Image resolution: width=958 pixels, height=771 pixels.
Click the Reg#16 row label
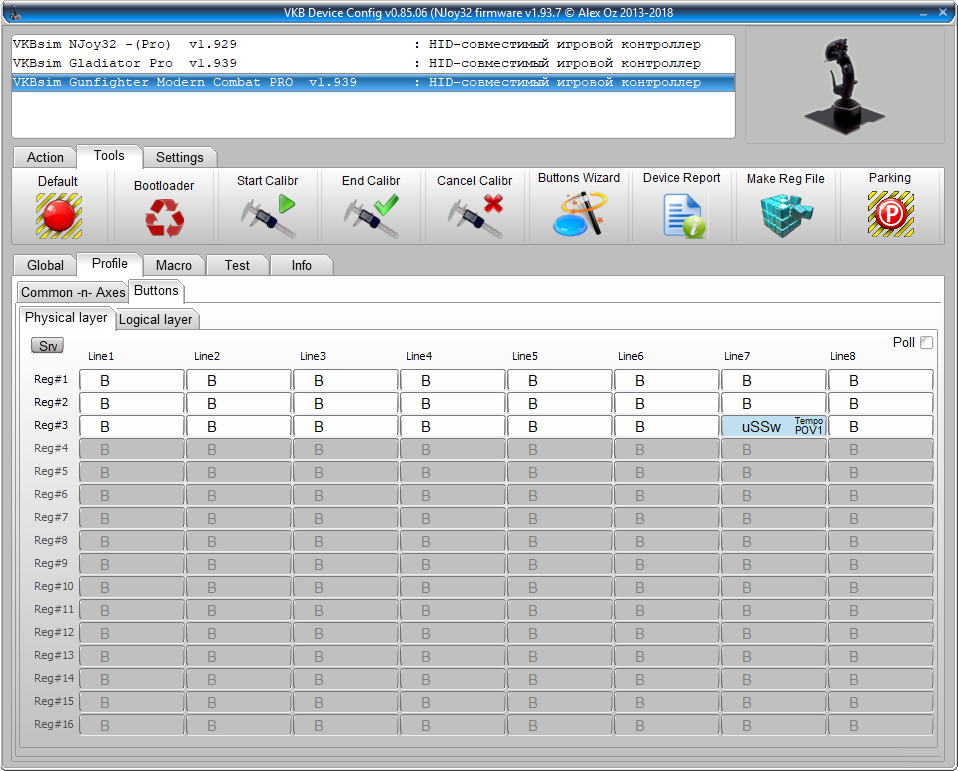[54, 724]
